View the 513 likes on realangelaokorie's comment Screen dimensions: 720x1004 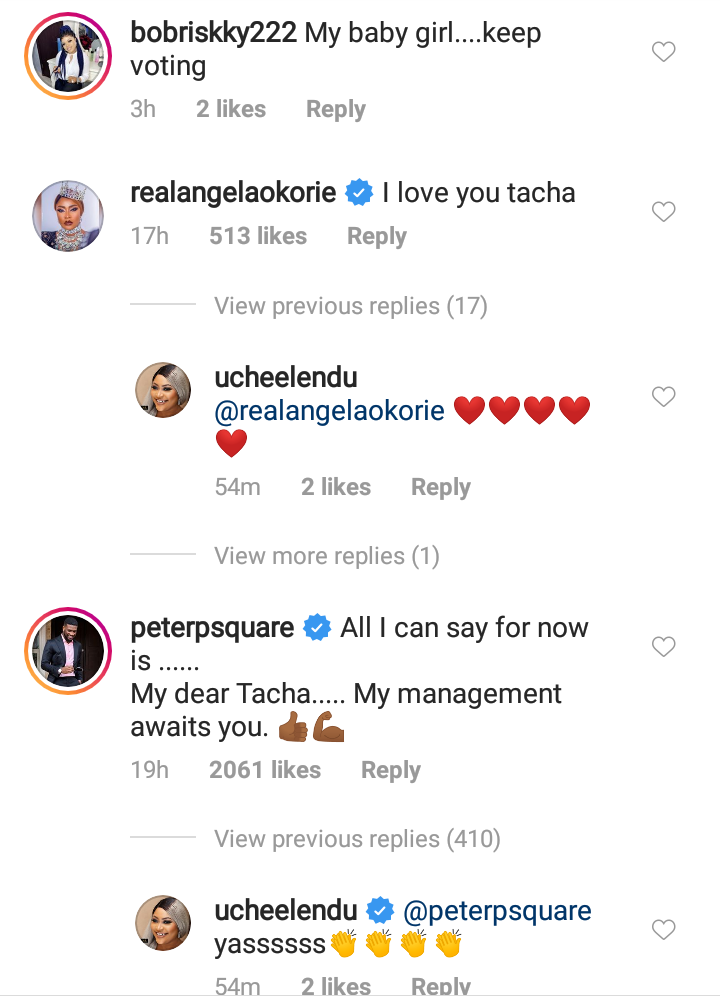[x=257, y=236]
